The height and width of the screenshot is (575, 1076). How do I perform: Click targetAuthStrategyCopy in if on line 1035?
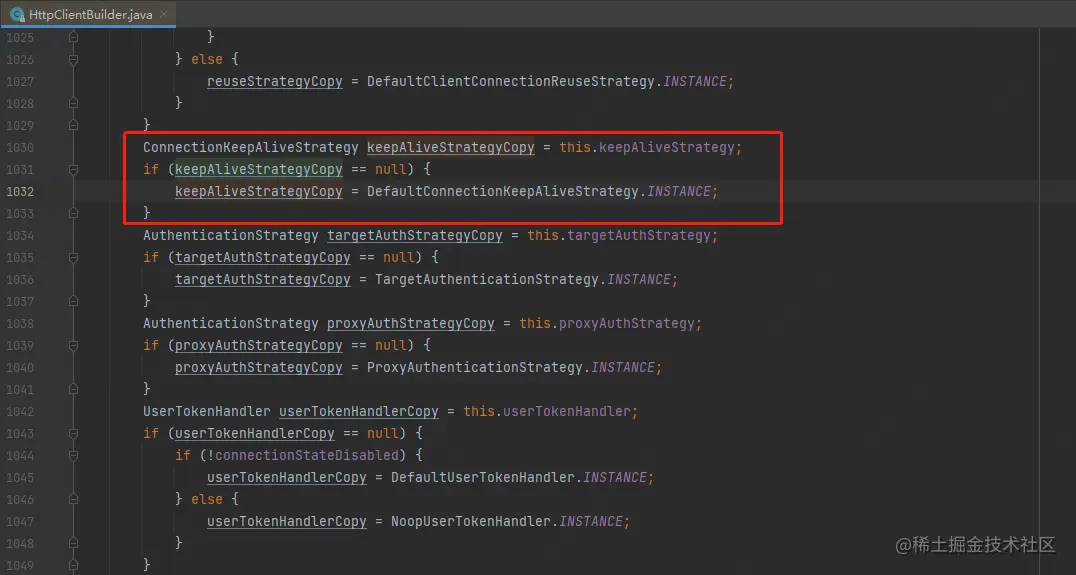[263, 257]
